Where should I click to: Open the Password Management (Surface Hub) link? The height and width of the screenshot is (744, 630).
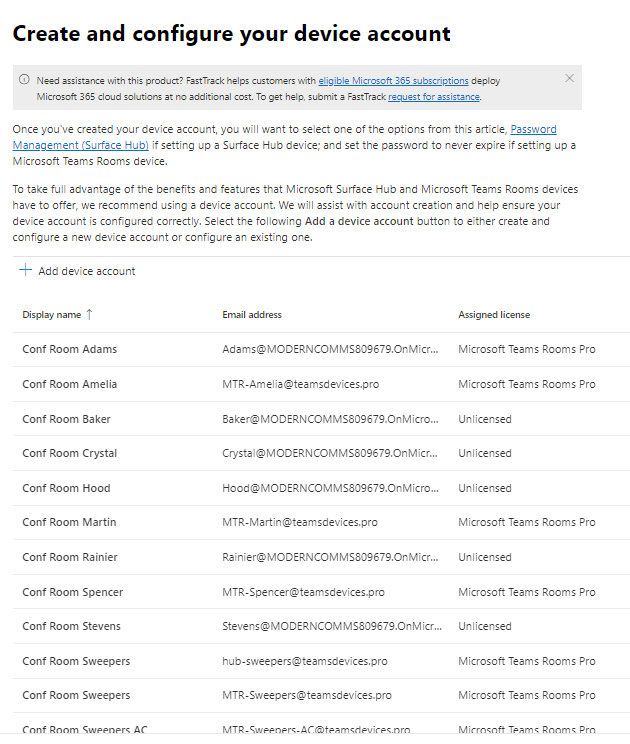coord(533,130)
